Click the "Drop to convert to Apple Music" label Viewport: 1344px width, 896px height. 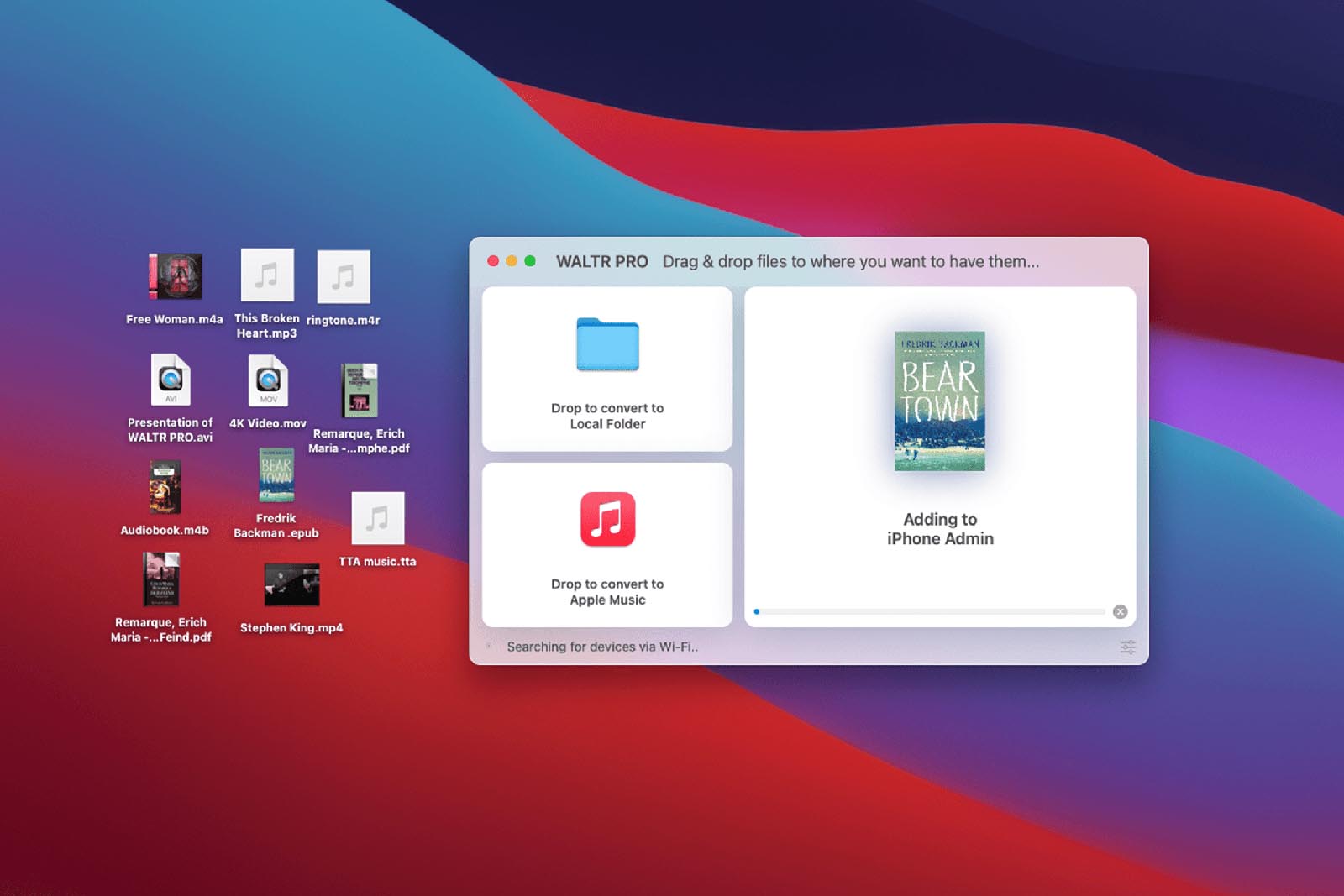pyautogui.click(x=607, y=592)
